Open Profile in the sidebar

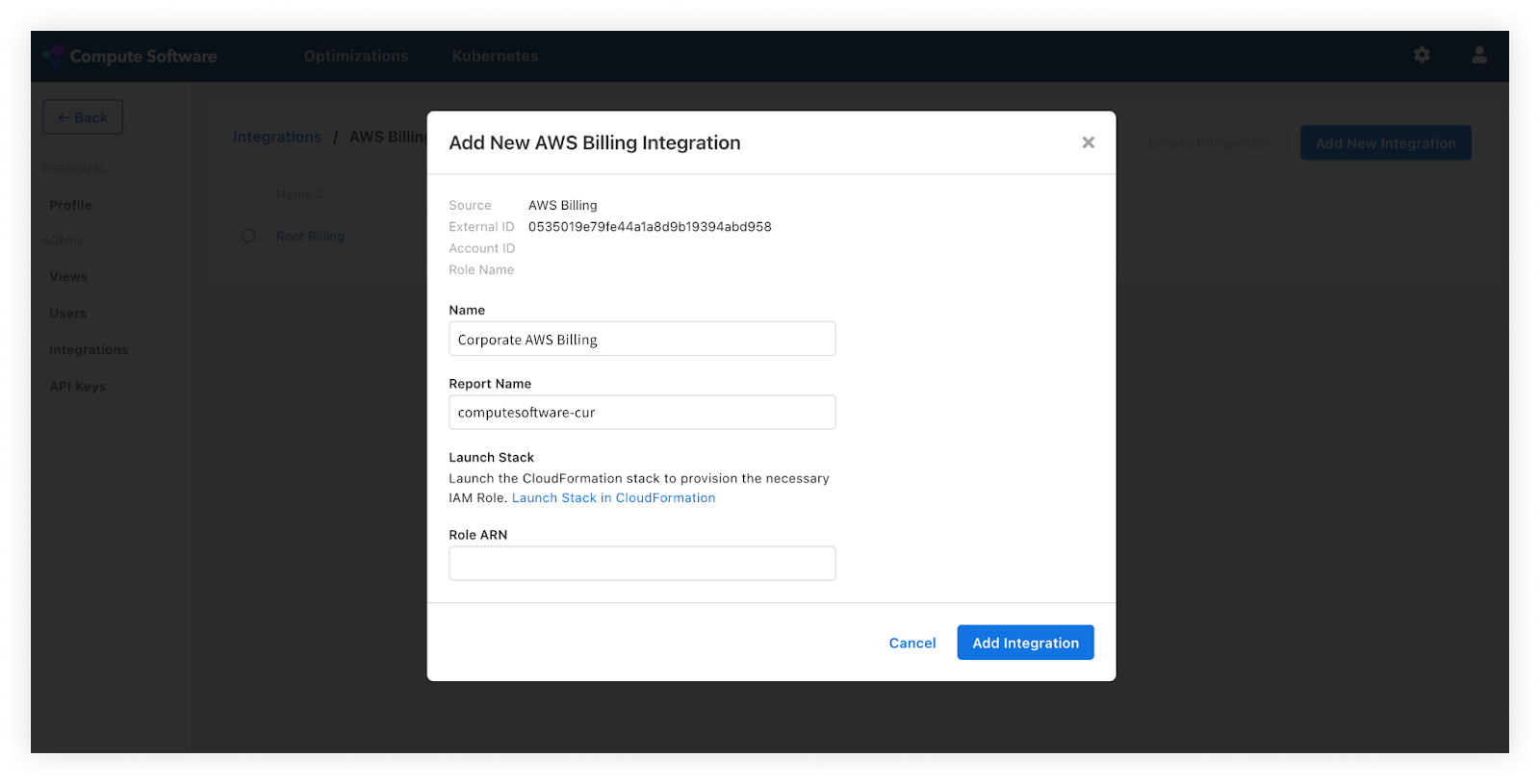click(x=70, y=205)
